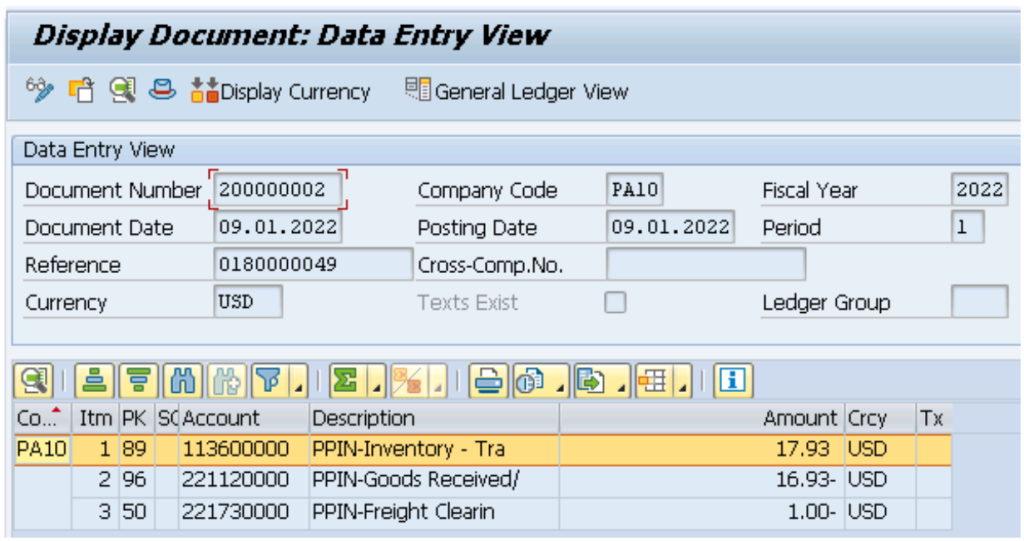Viewport: 1024px width, 541px height.
Task: Open the Views icon with dropdown
Action: click(541, 381)
